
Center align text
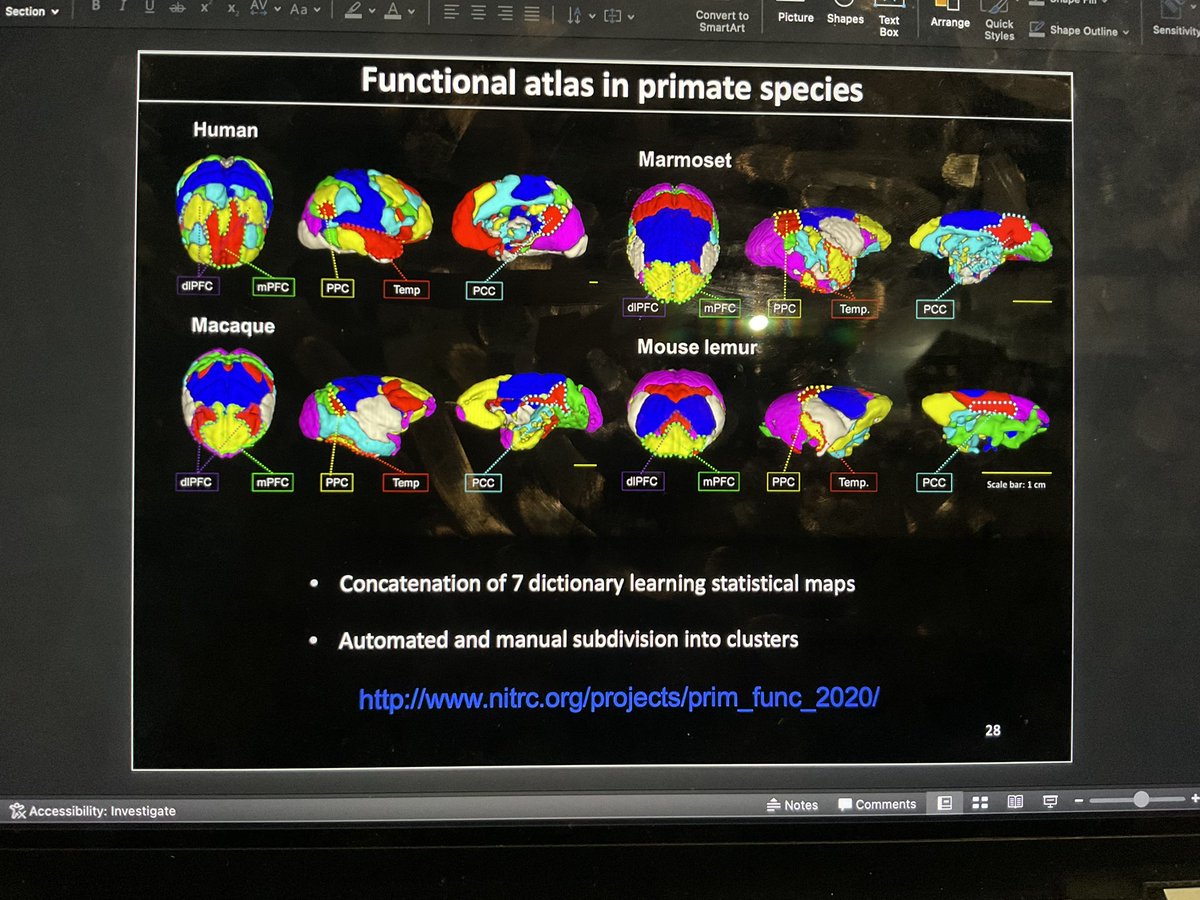(479, 13)
